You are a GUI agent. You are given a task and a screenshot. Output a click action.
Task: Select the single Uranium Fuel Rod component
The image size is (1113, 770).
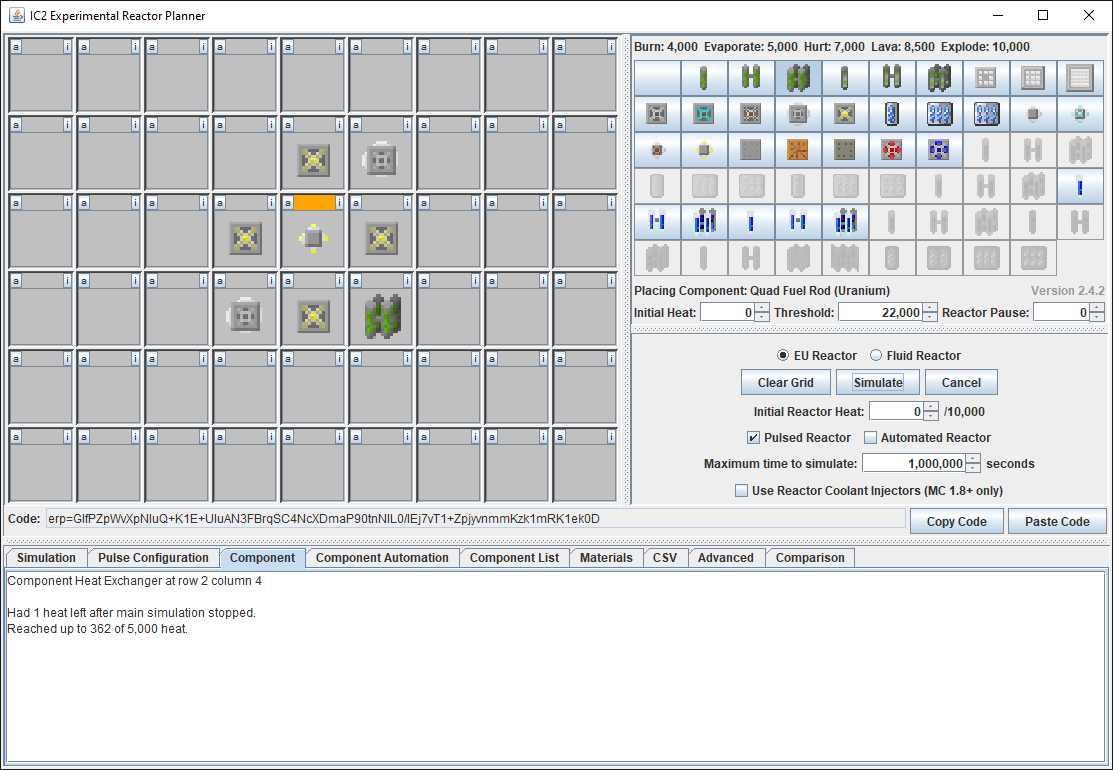point(704,78)
